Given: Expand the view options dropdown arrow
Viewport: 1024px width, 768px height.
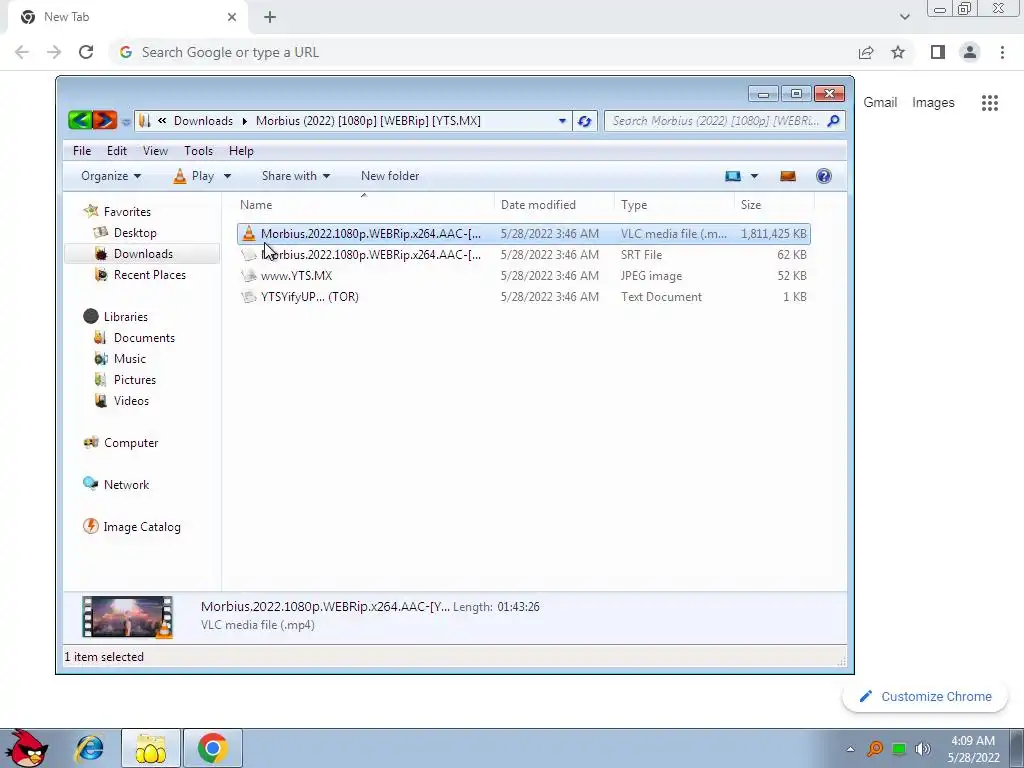Looking at the screenshot, I should pyautogui.click(x=754, y=176).
